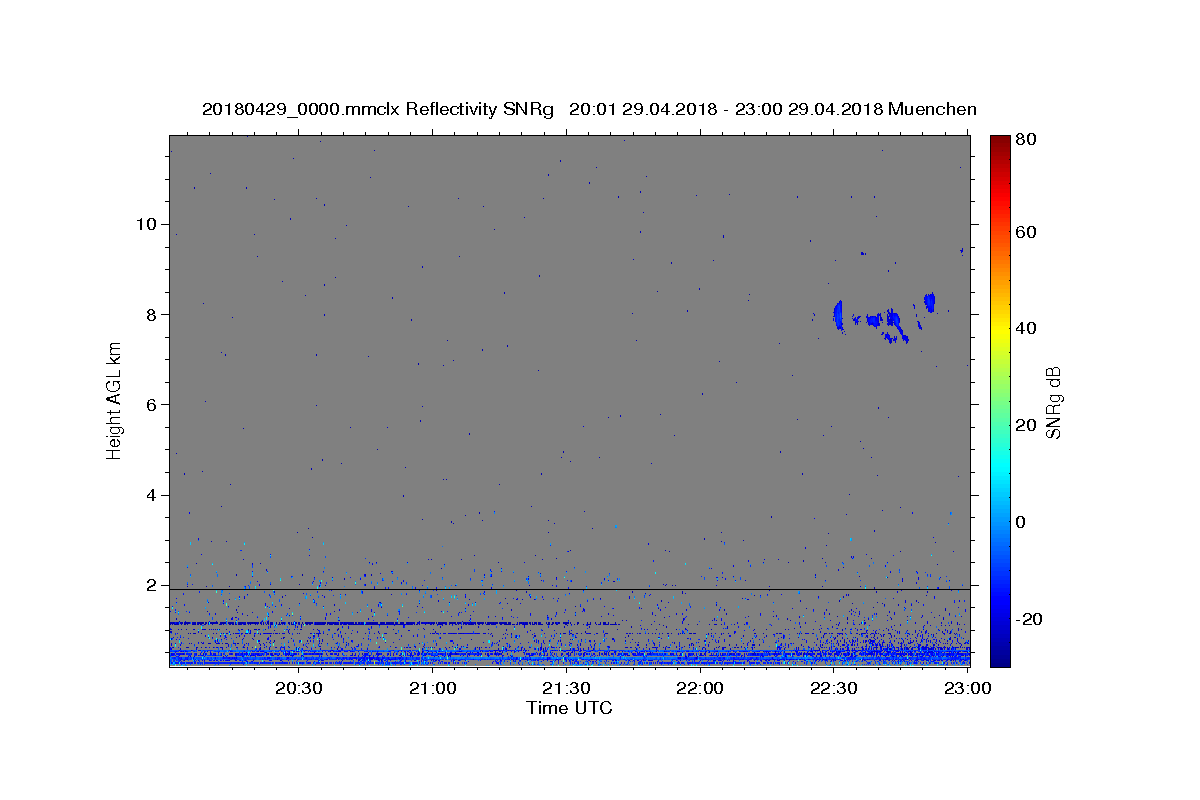Click the 23:00 time tick label

[x=967, y=688]
